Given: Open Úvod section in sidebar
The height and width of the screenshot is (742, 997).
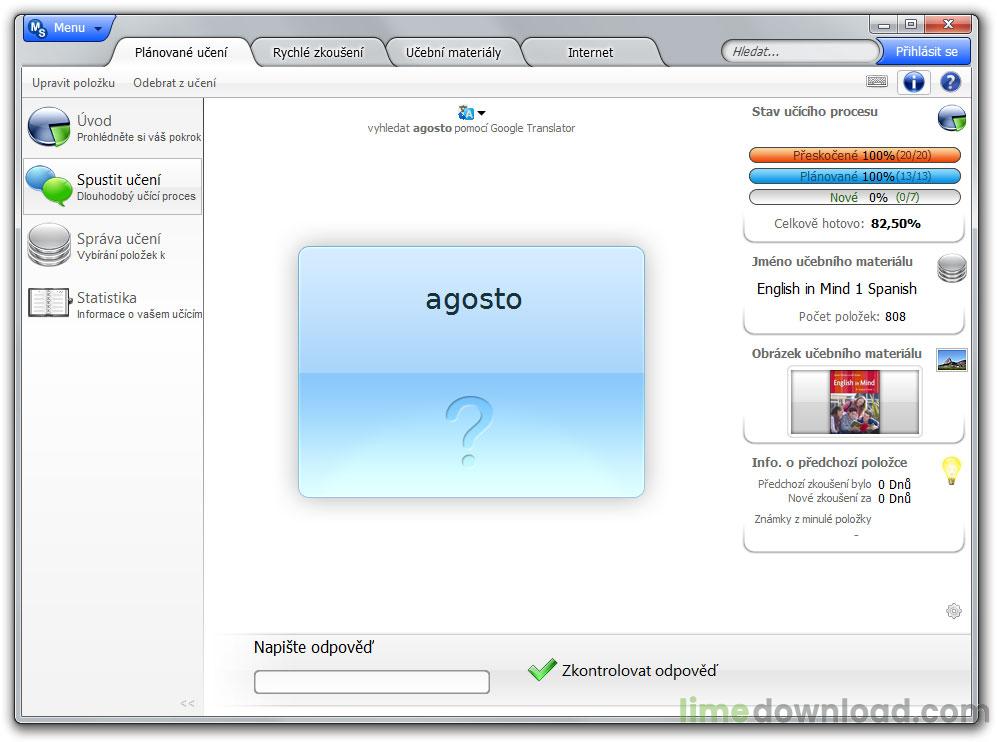Looking at the screenshot, I should tap(113, 127).
